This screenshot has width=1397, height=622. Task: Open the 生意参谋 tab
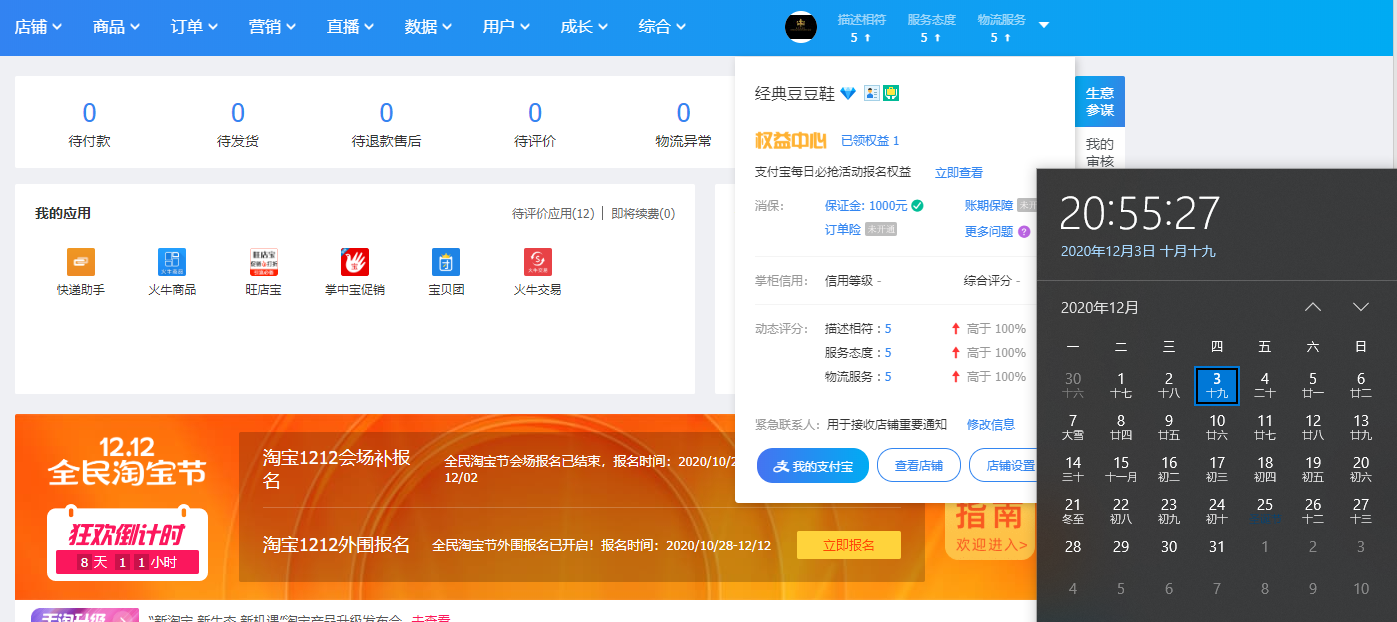(x=1100, y=101)
